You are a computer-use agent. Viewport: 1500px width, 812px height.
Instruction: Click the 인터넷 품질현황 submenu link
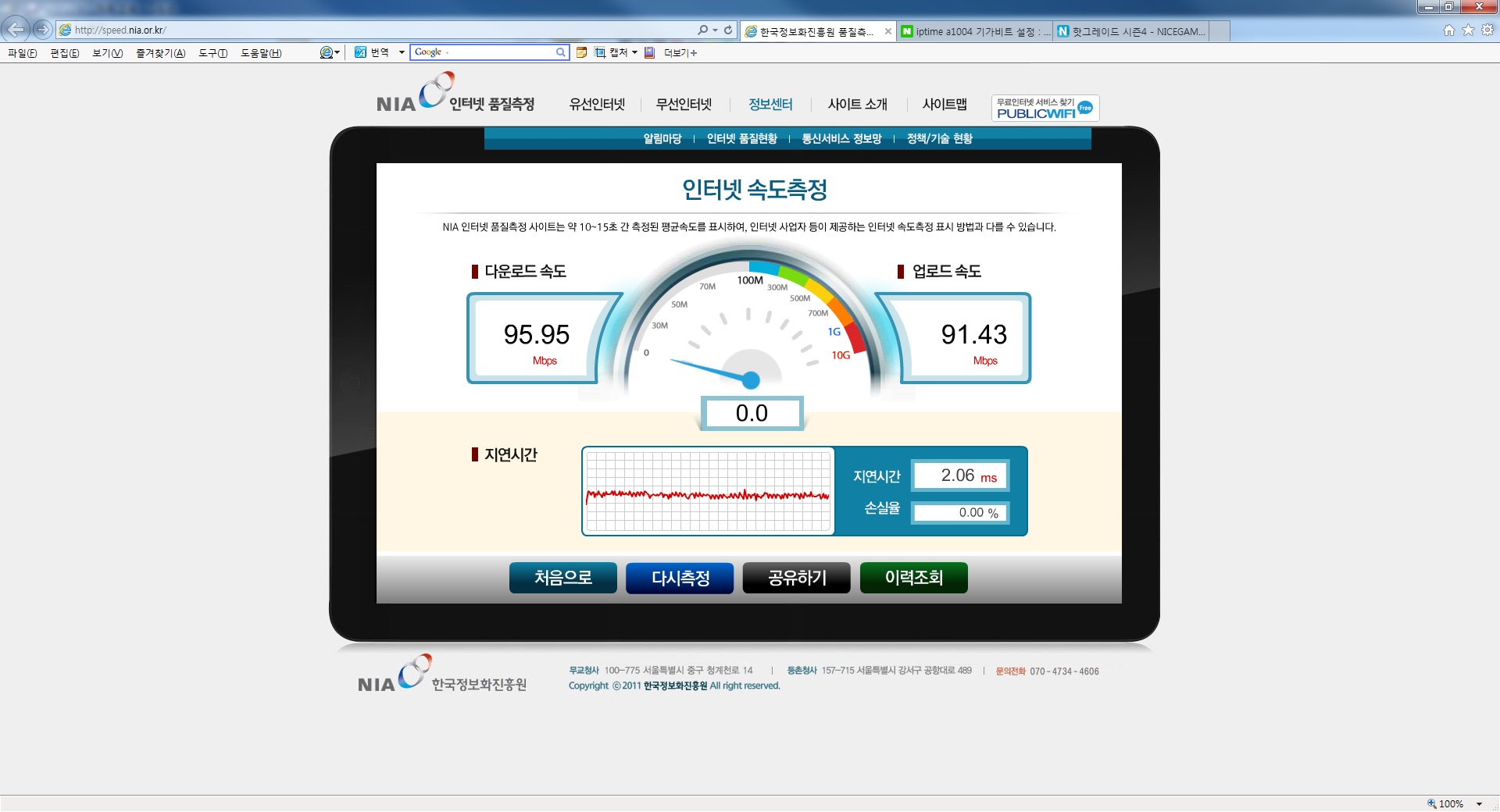[x=741, y=138]
